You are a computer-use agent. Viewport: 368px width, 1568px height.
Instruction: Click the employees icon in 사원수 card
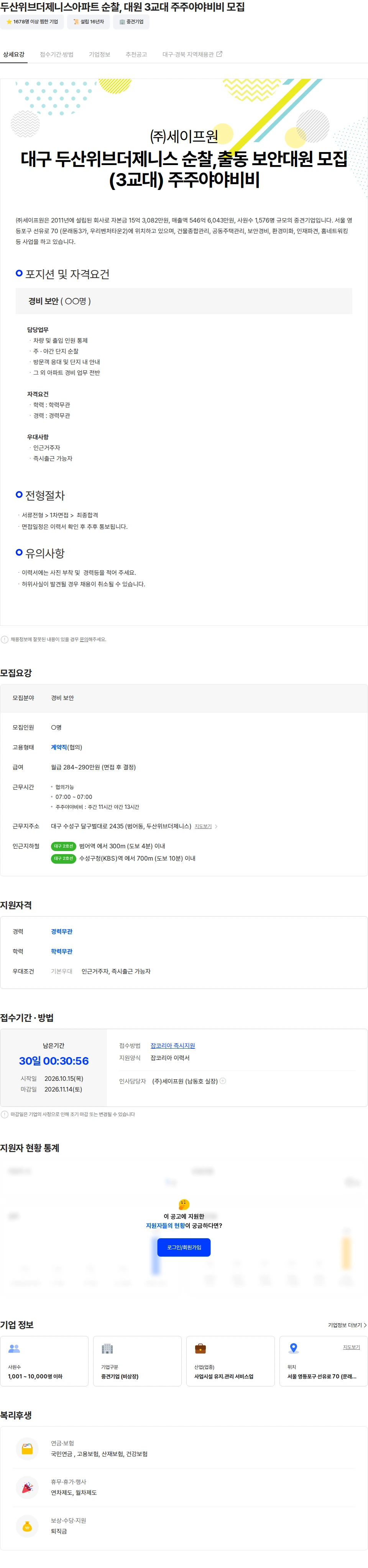pyautogui.click(x=14, y=1348)
